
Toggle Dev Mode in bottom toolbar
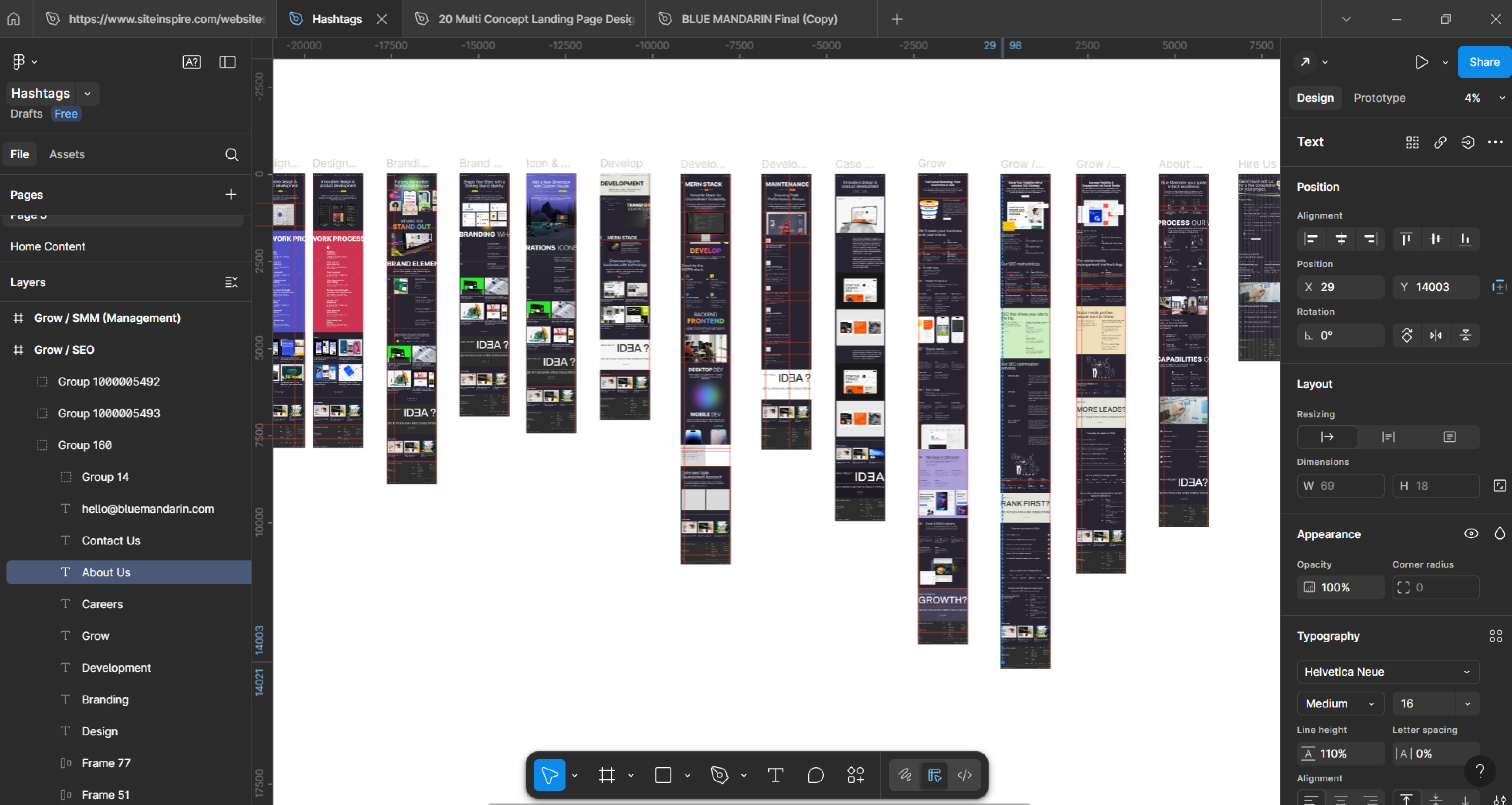(964, 775)
